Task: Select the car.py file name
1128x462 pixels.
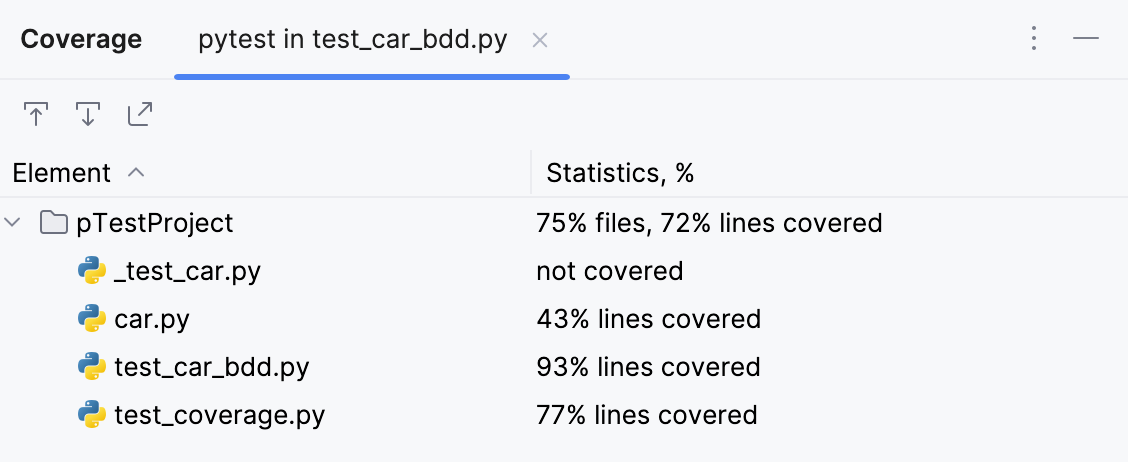Action: (x=152, y=319)
